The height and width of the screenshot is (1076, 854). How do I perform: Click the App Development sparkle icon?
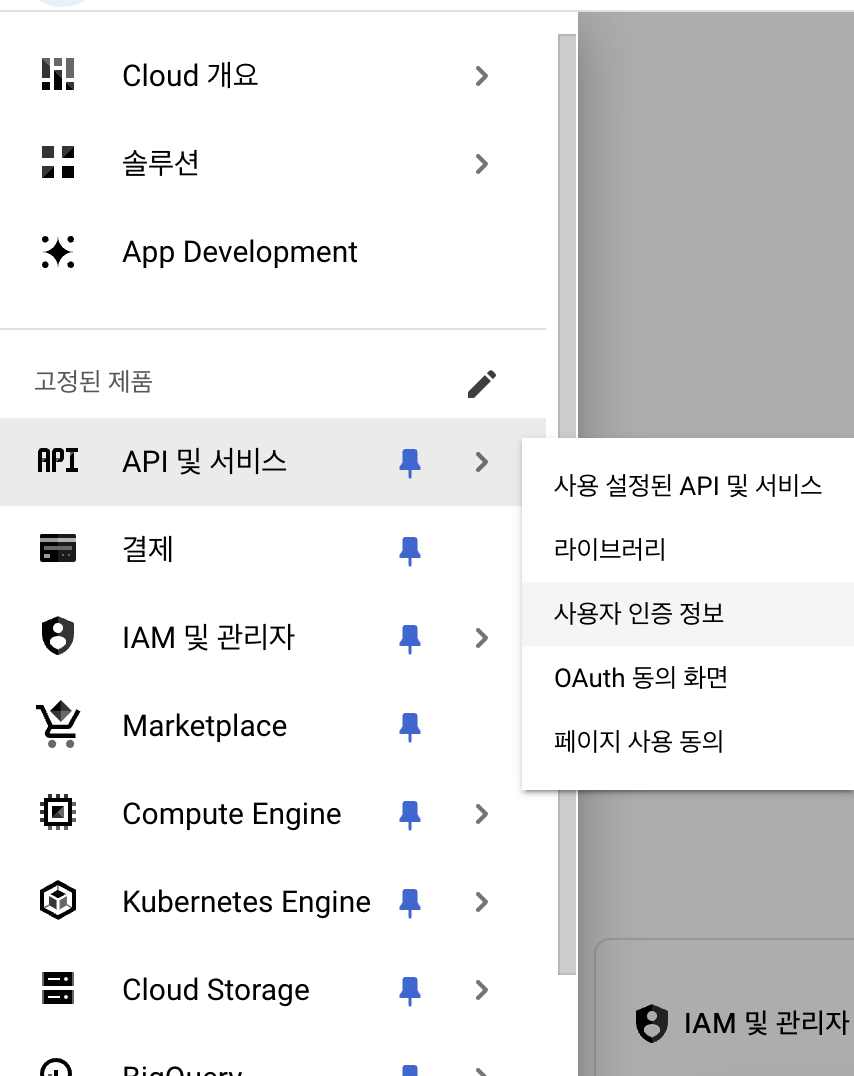[x=57, y=252]
